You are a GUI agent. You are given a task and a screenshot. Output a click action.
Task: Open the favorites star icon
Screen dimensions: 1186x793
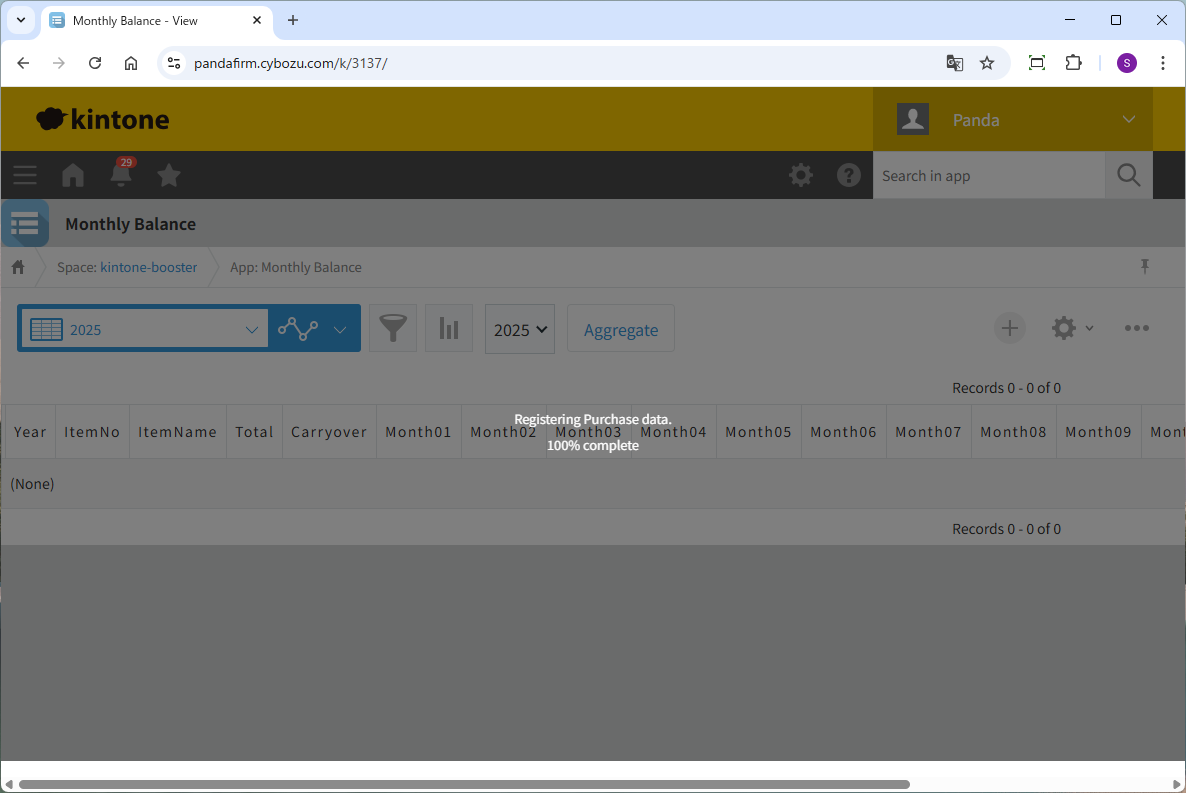pos(169,176)
